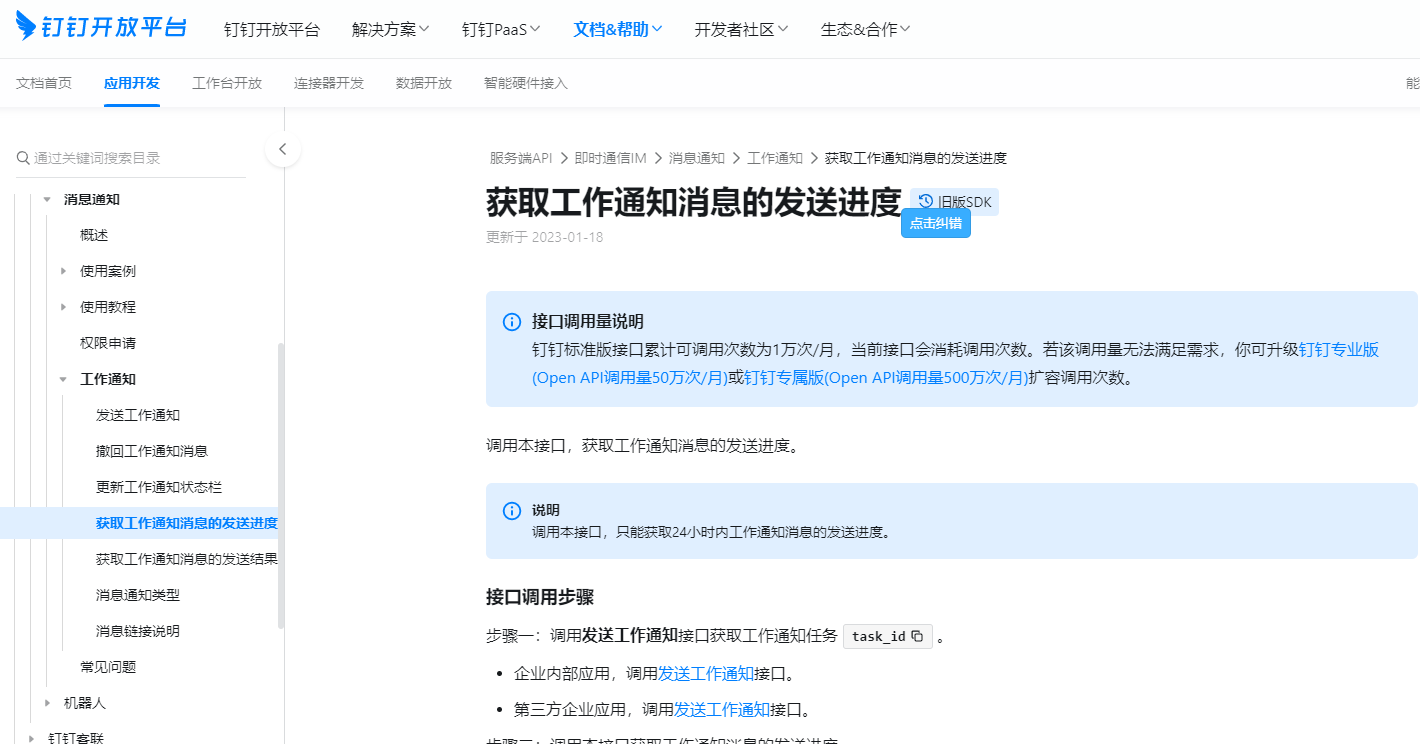
Task: Click the 接口调用量说明 notice title
Action: point(588,321)
